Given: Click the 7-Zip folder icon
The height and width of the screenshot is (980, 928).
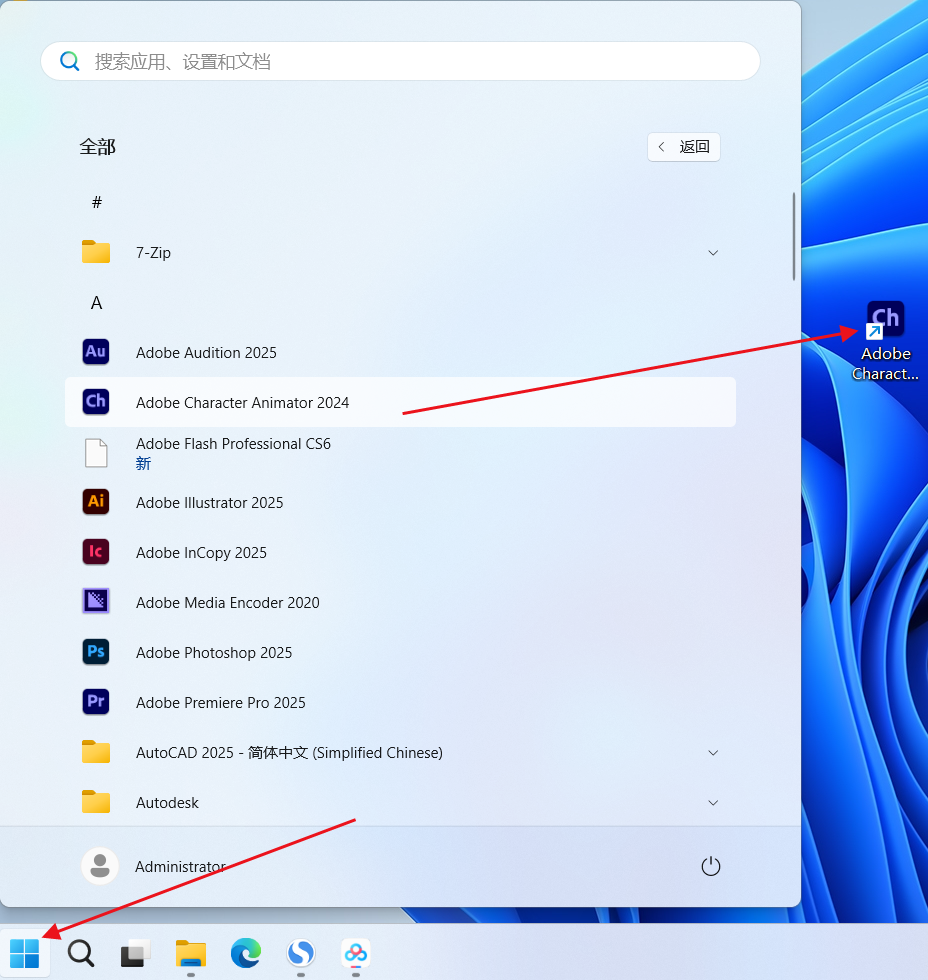Looking at the screenshot, I should (96, 252).
